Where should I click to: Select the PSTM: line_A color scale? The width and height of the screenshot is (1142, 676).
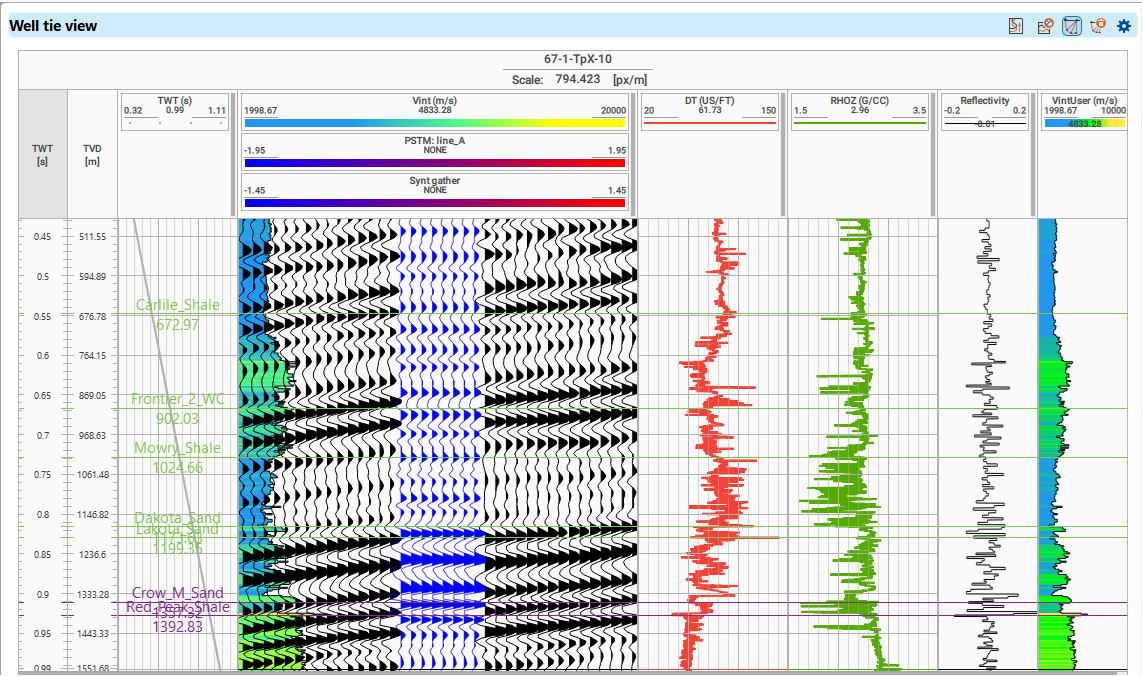[x=435, y=162]
